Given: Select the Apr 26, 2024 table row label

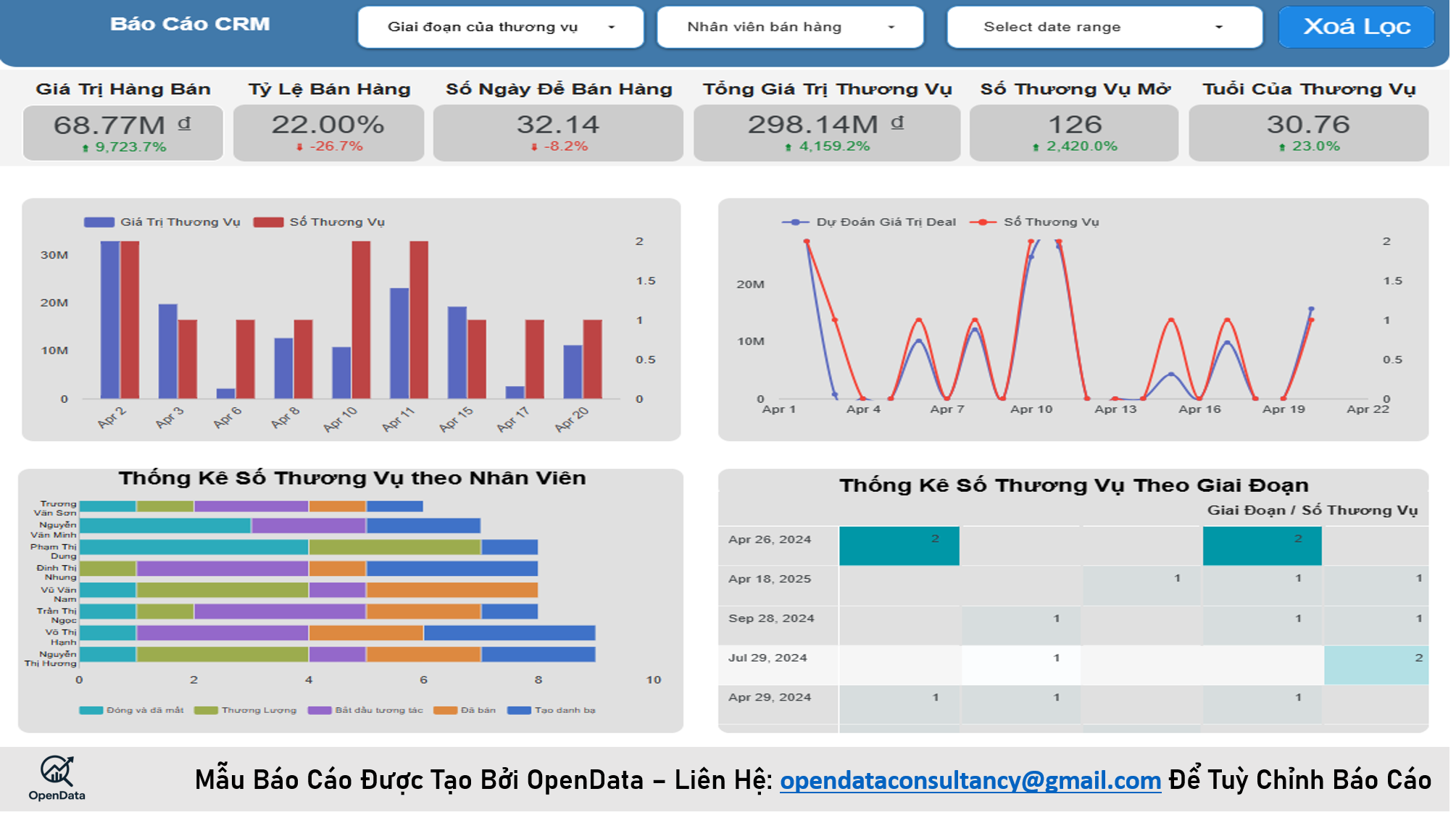Looking at the screenshot, I should point(769,540).
